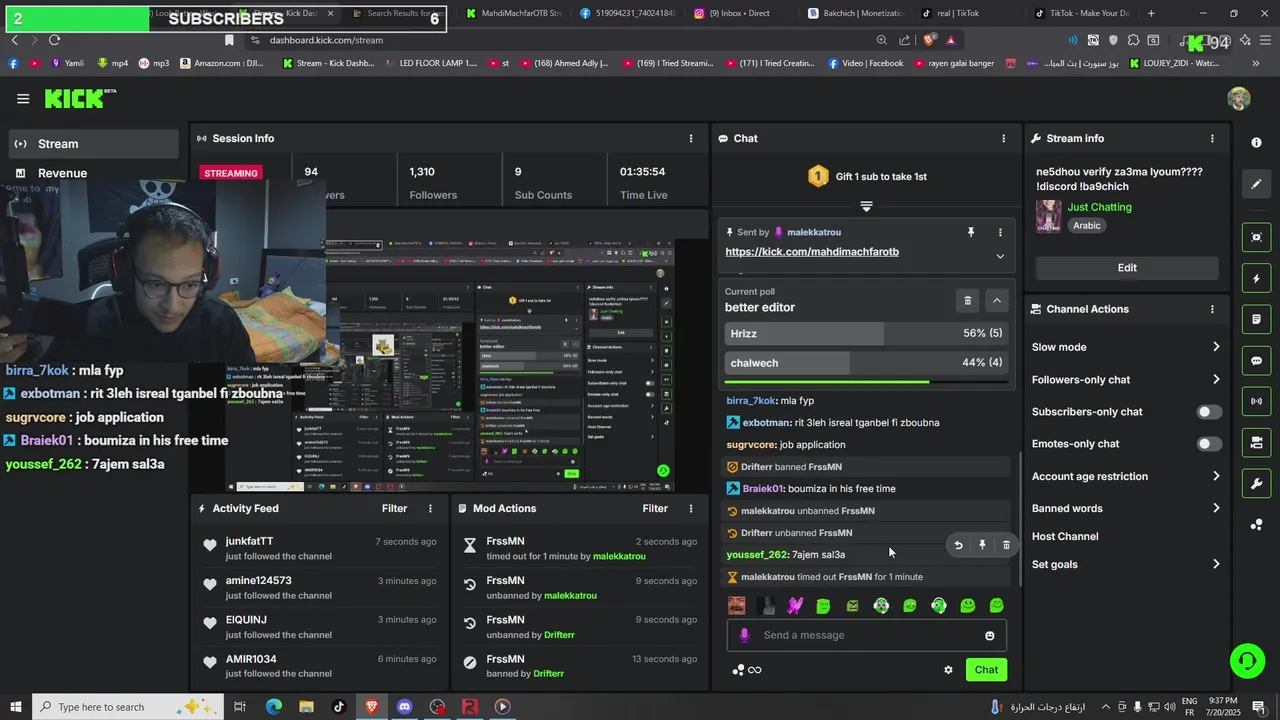
Task: Click the lightning bolt icon in right sidebar
Action: tap(1256, 278)
